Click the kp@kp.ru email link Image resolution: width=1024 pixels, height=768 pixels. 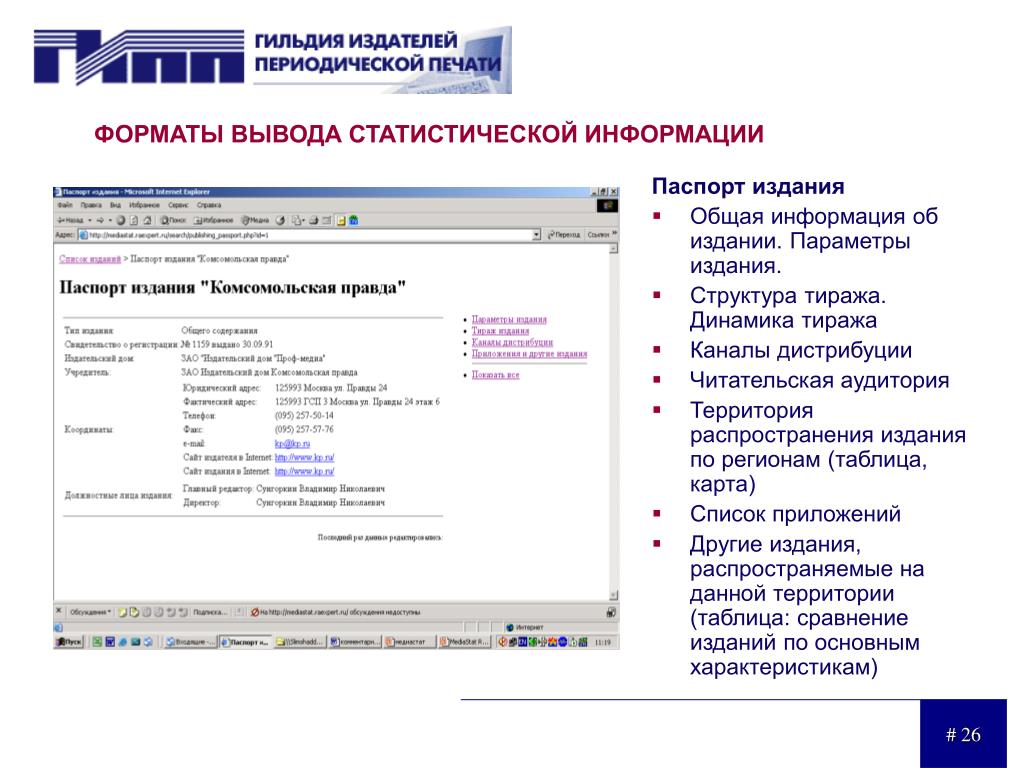[x=292, y=443]
